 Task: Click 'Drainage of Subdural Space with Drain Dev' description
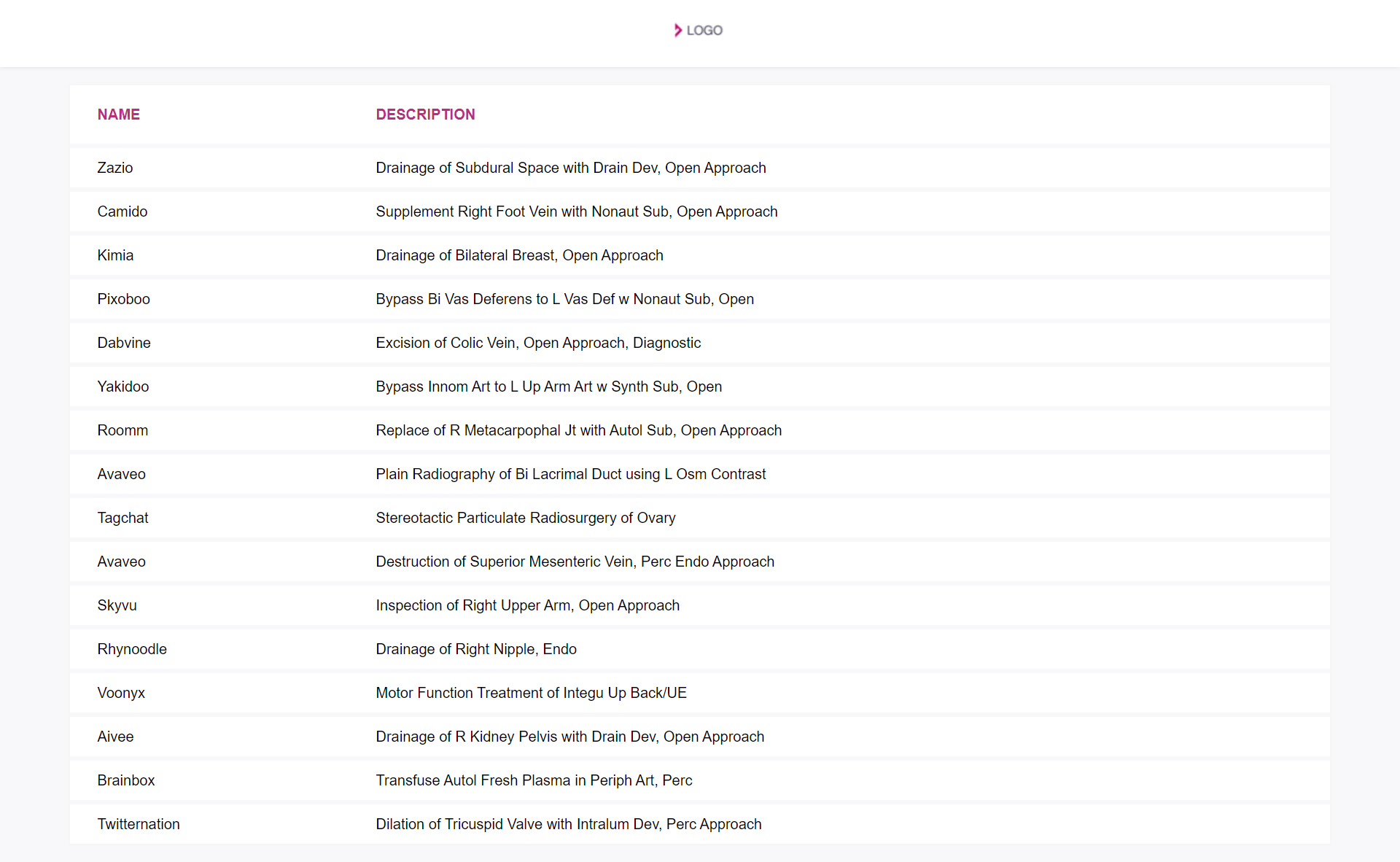pyautogui.click(x=571, y=168)
